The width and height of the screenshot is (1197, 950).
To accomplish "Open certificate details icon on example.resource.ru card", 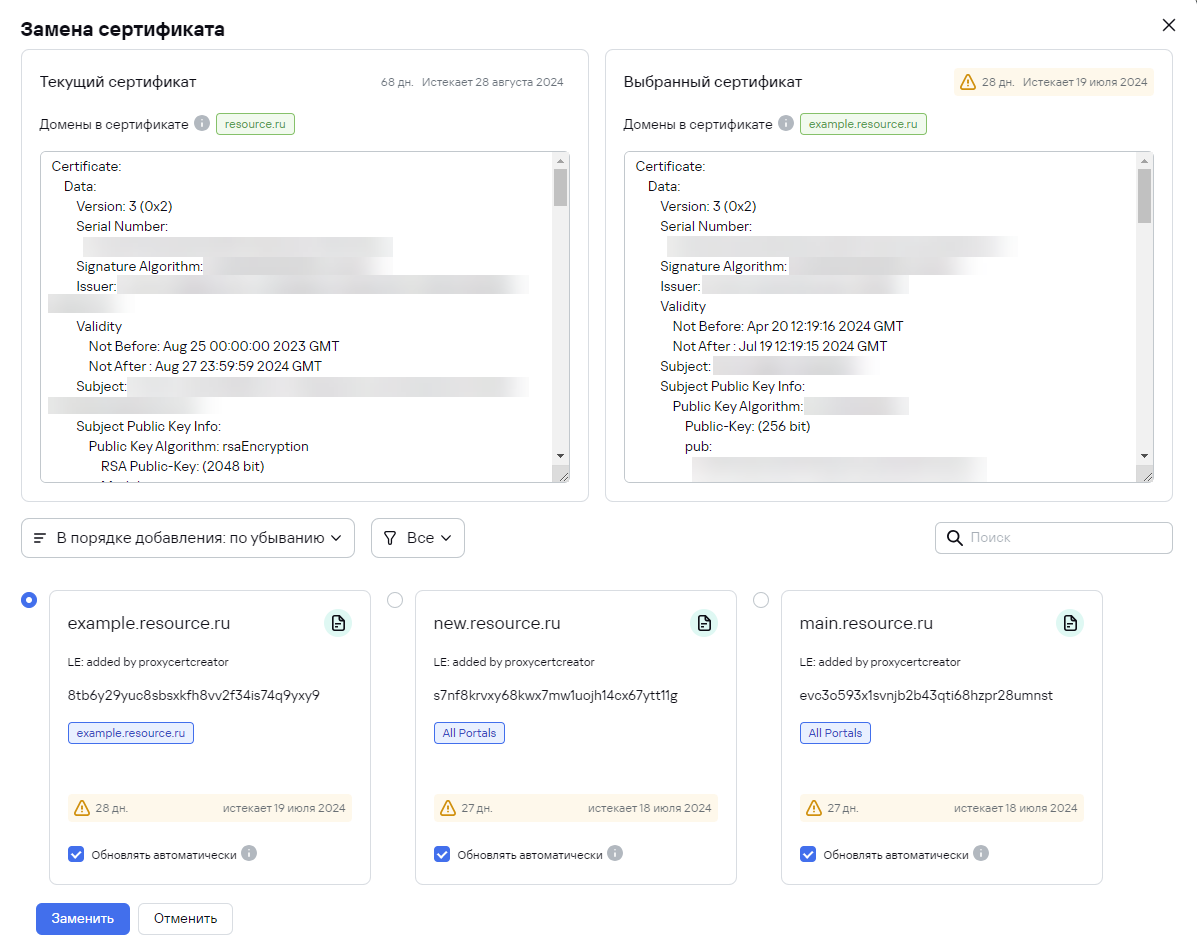I will coord(338,624).
